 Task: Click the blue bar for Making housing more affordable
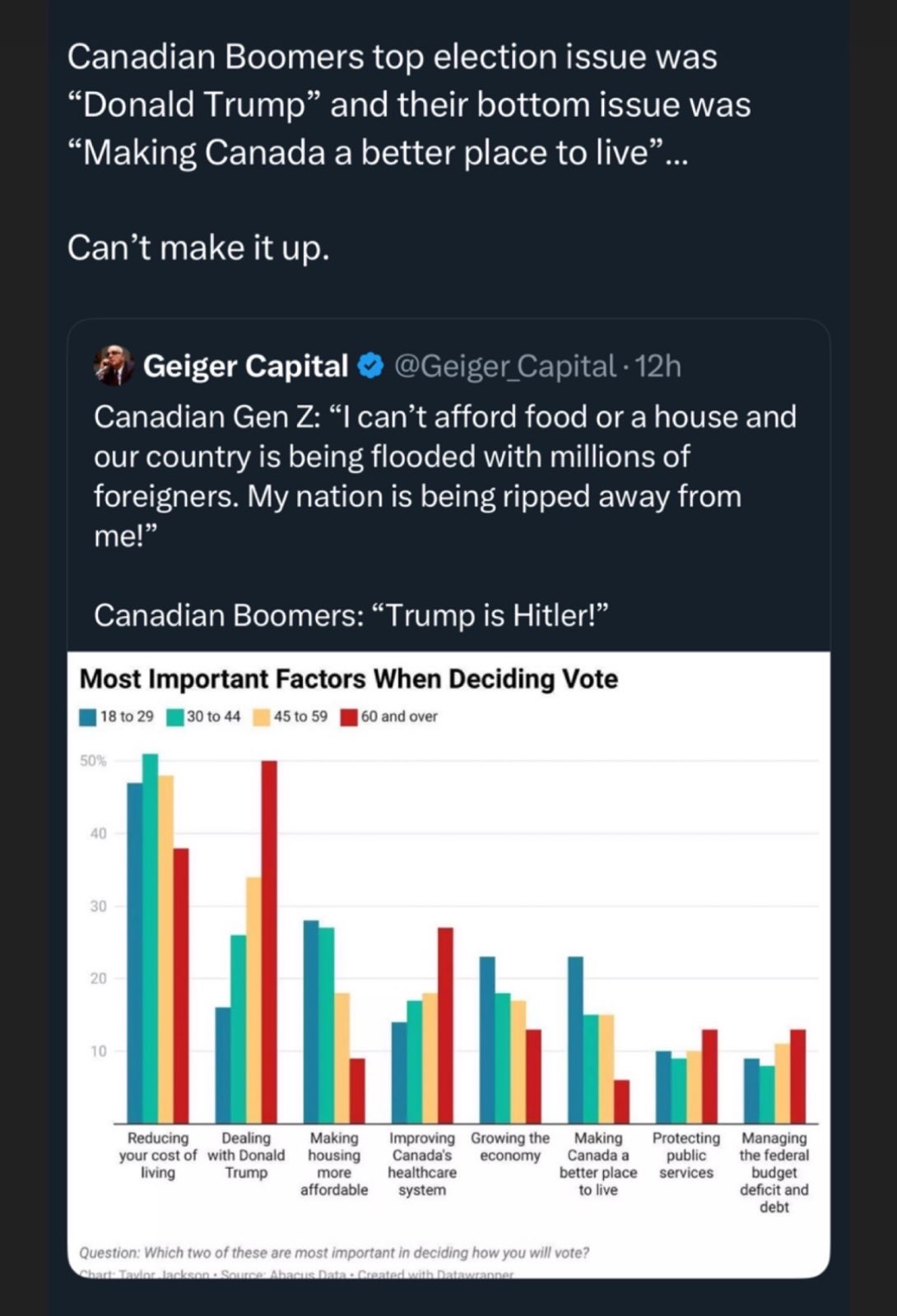coord(311,1022)
